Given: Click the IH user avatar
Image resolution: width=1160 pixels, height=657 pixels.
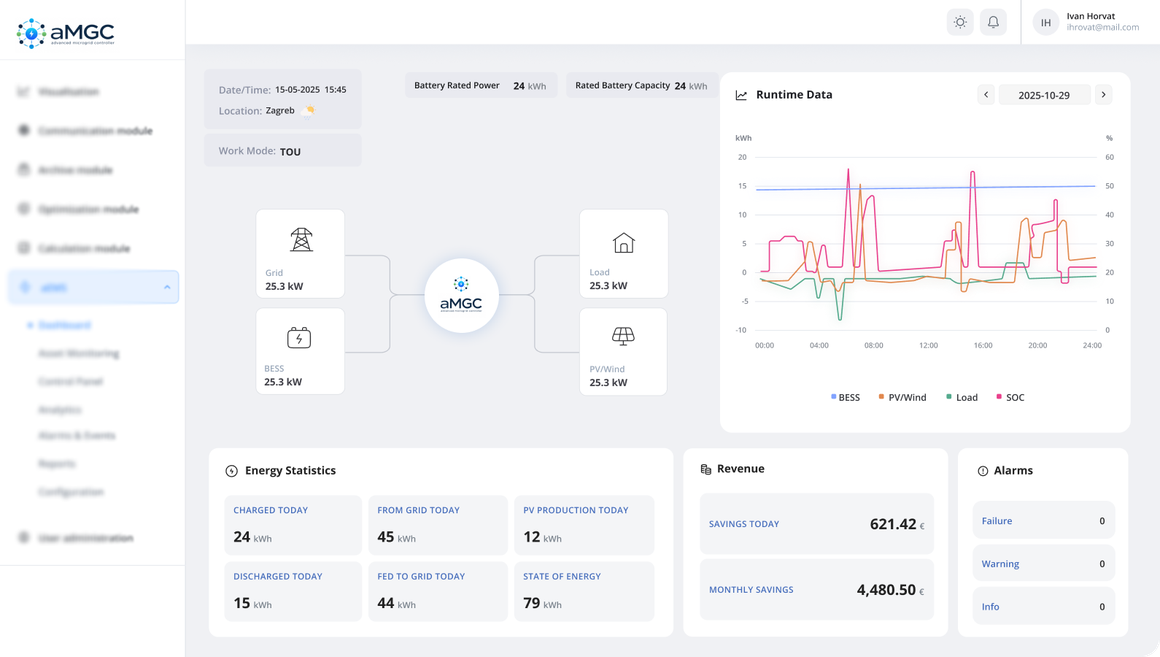Looking at the screenshot, I should [1045, 22].
